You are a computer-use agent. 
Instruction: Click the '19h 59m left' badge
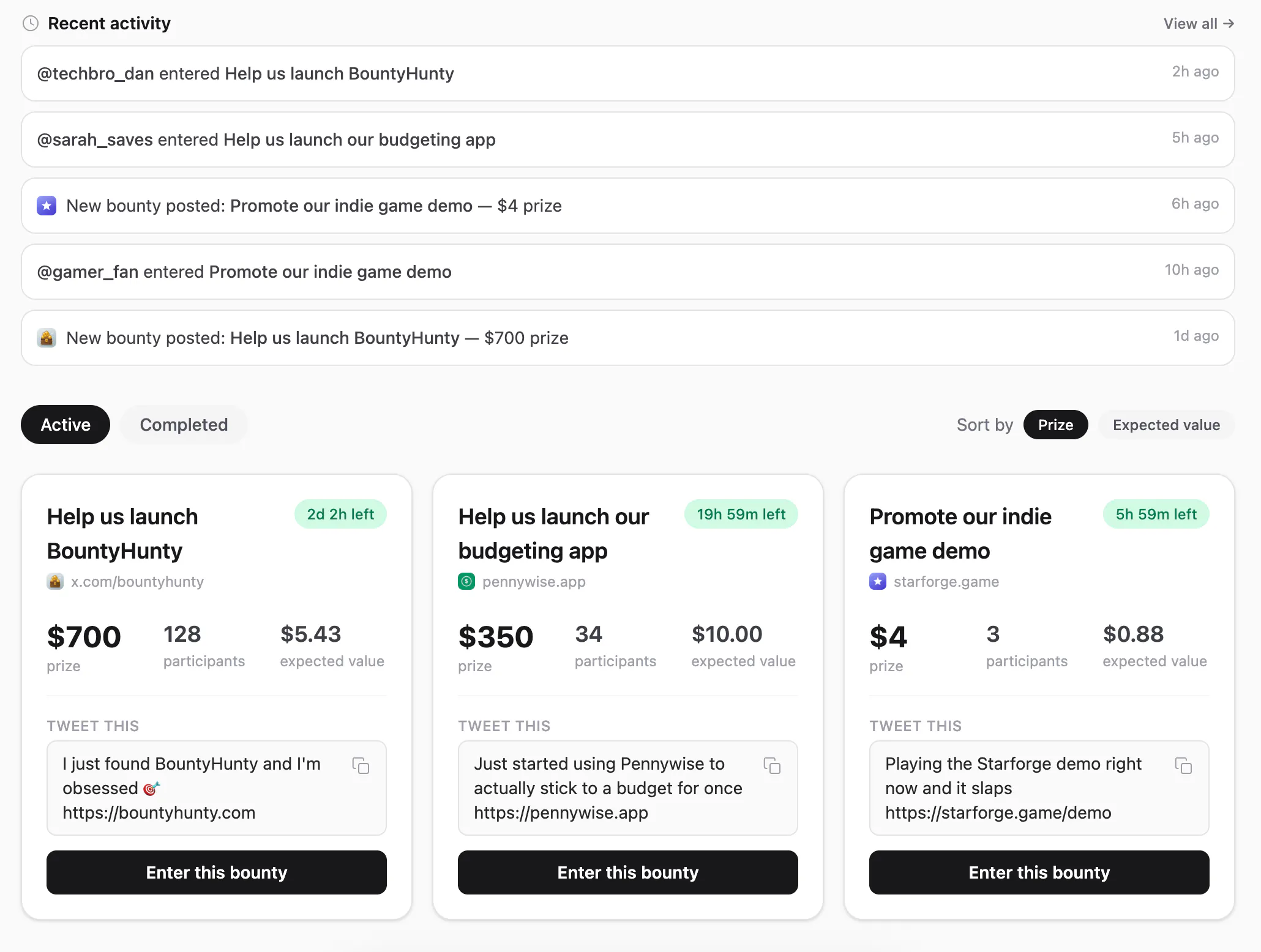click(741, 514)
